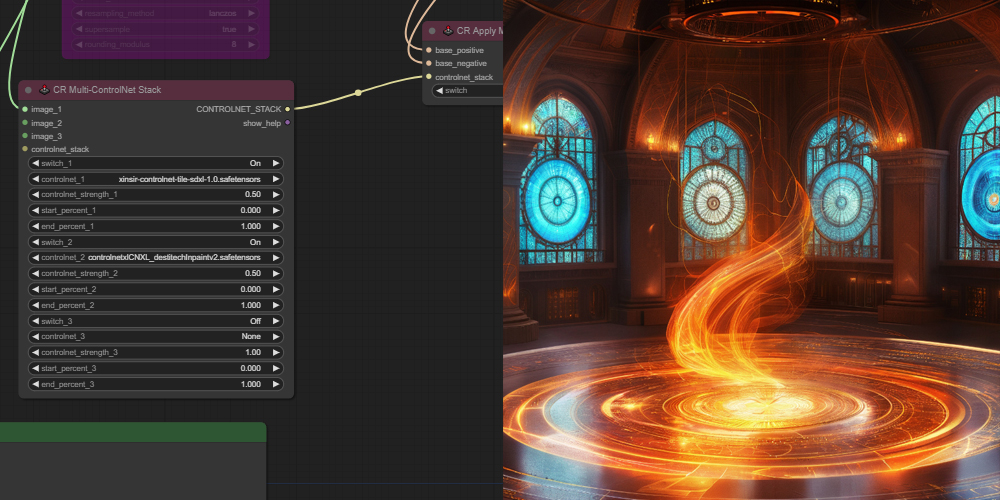Click the base_positive input socket

click(429, 50)
